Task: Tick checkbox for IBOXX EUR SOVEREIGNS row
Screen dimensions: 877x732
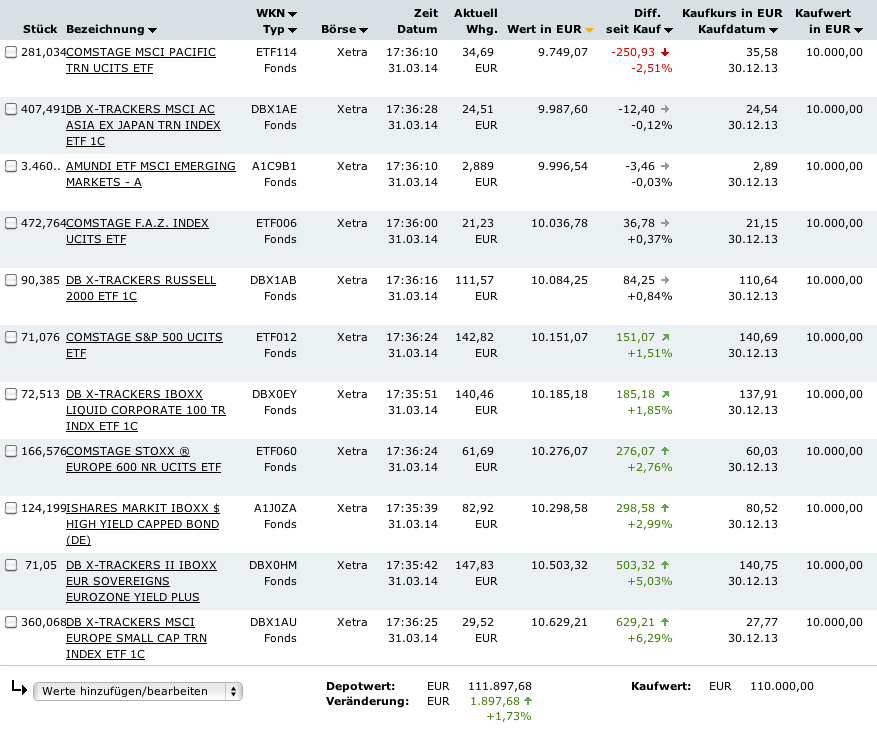Action: tap(11, 566)
